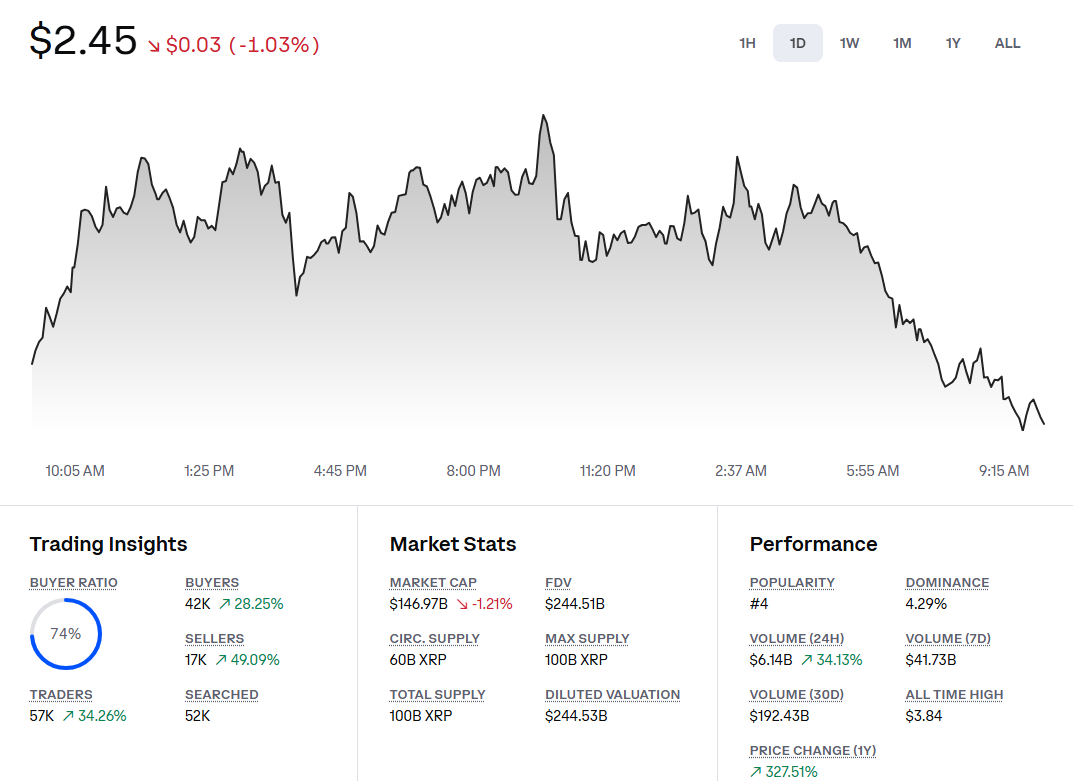Open the DILUTED VALUATION link
The height and width of the screenshot is (781, 1073).
[x=612, y=694]
